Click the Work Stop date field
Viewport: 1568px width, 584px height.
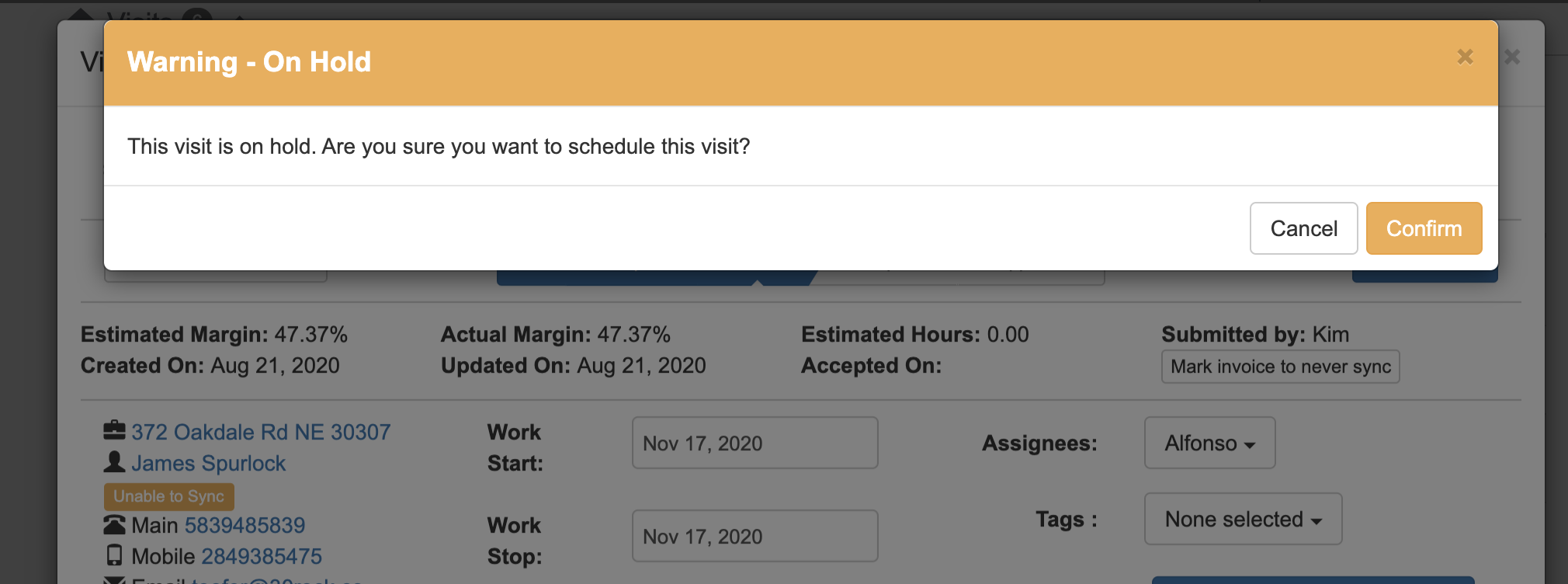(755, 536)
